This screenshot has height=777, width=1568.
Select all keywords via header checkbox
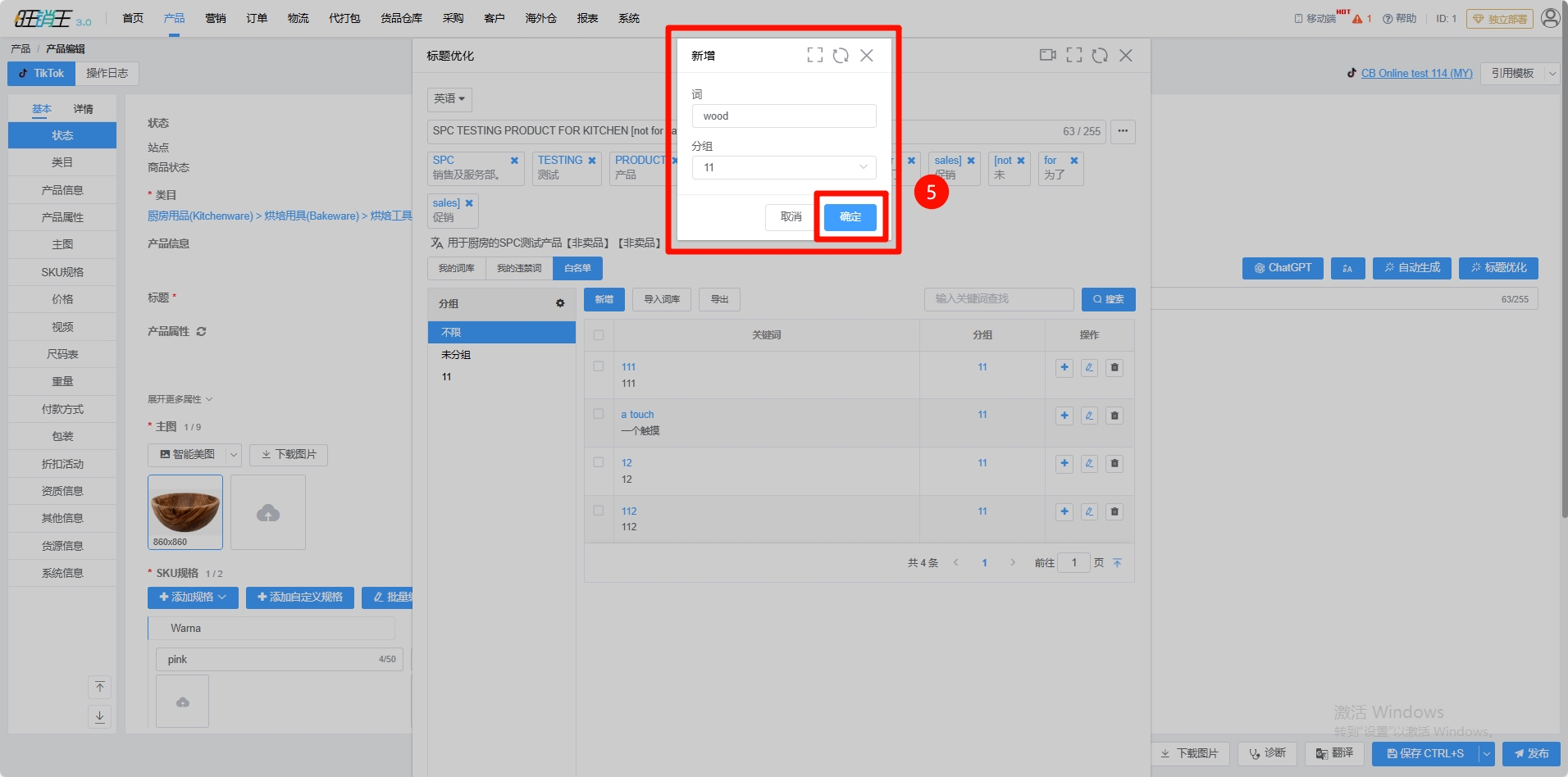pyautogui.click(x=599, y=335)
